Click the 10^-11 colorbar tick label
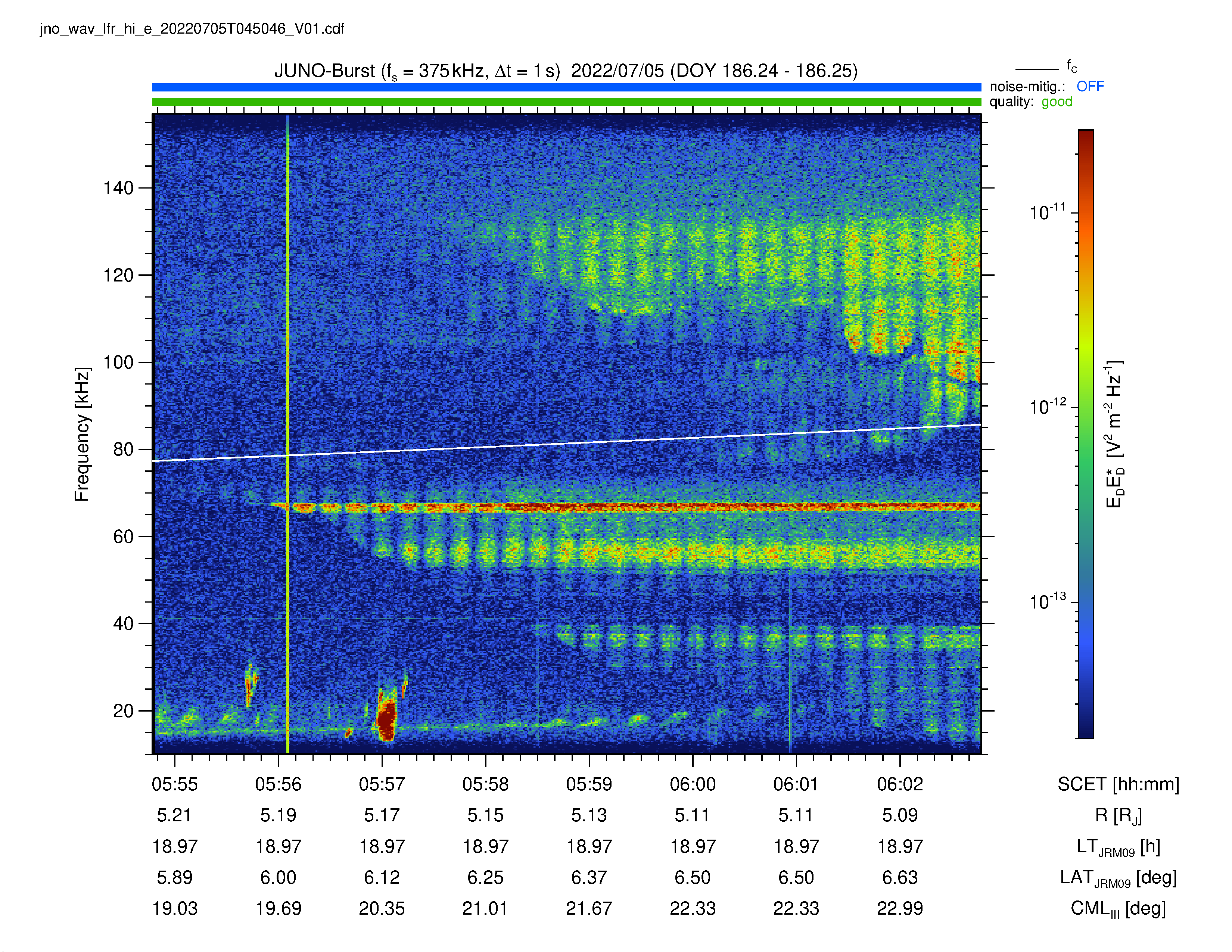This screenshot has height=952, width=1232. (x=1048, y=212)
